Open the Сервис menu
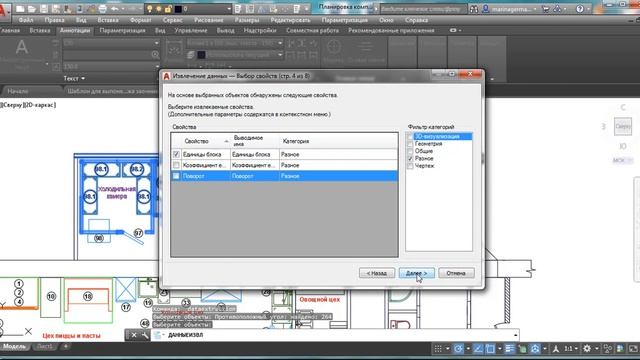640x360 pixels. point(172,20)
